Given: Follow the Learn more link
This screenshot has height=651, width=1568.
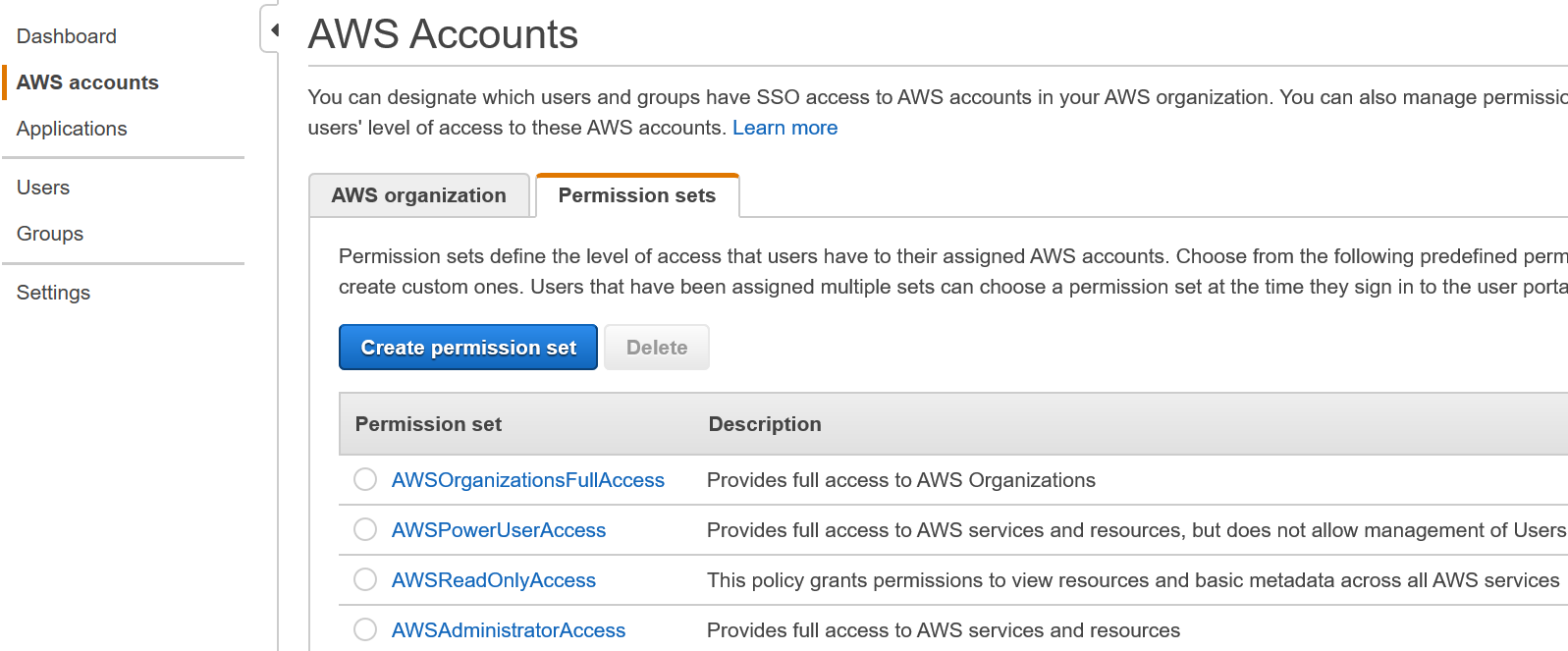Looking at the screenshot, I should click(x=784, y=128).
